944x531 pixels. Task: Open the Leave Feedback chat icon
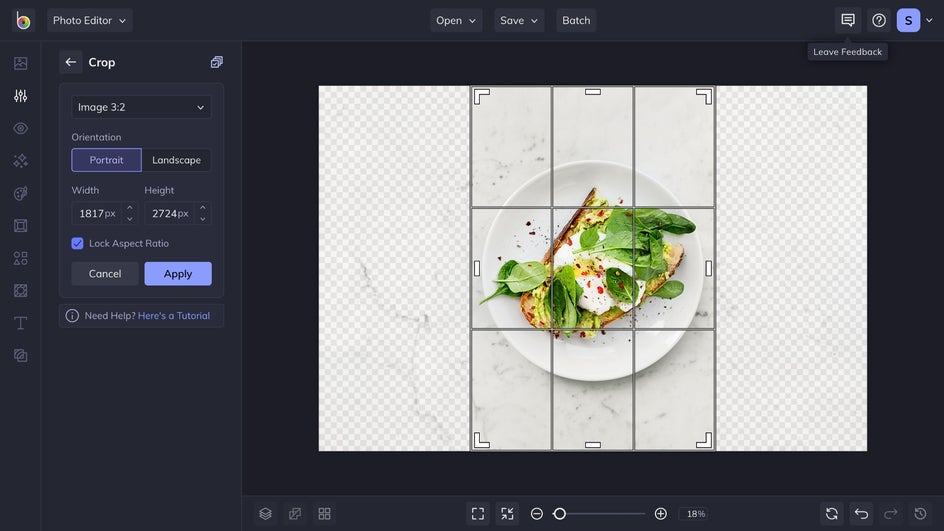848,20
